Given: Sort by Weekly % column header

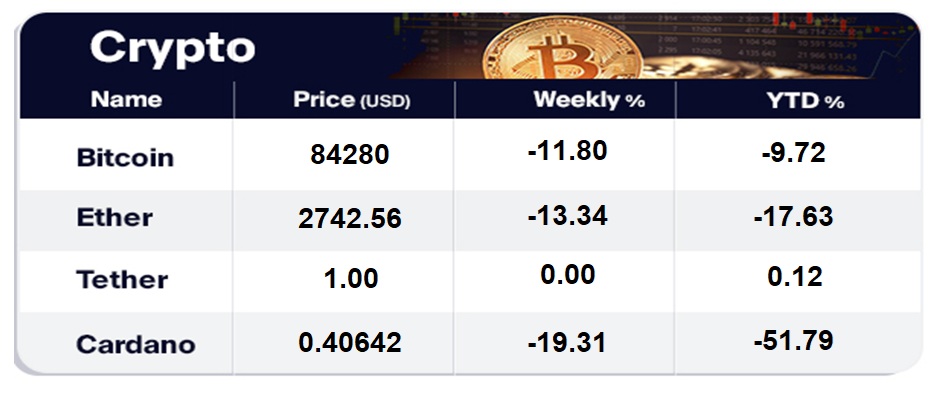Looking at the screenshot, I should click(589, 100).
